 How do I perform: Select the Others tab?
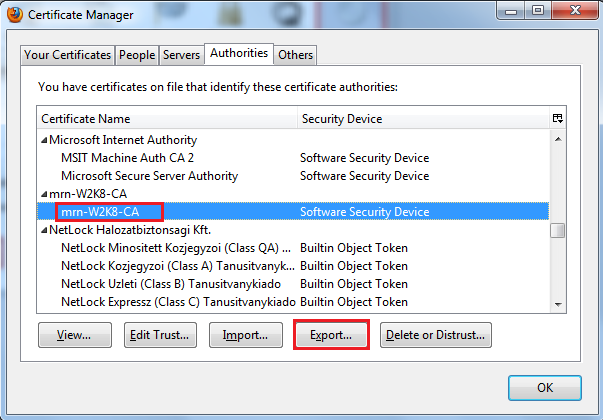[296, 55]
